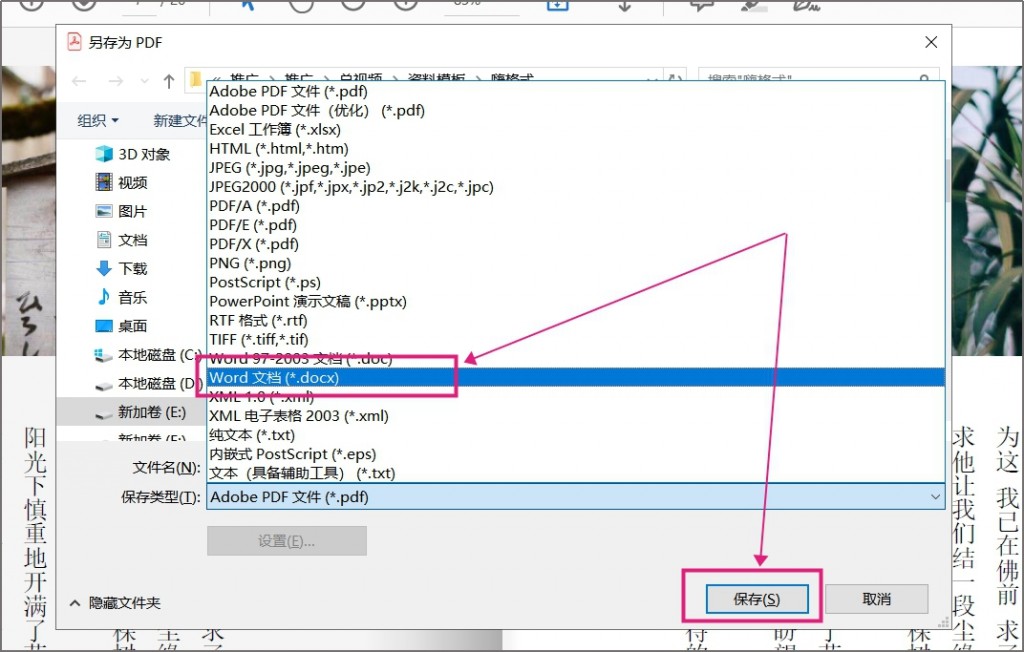Collapse folders with 隐藏文件夹
The width and height of the screenshot is (1024, 652).
[116, 603]
